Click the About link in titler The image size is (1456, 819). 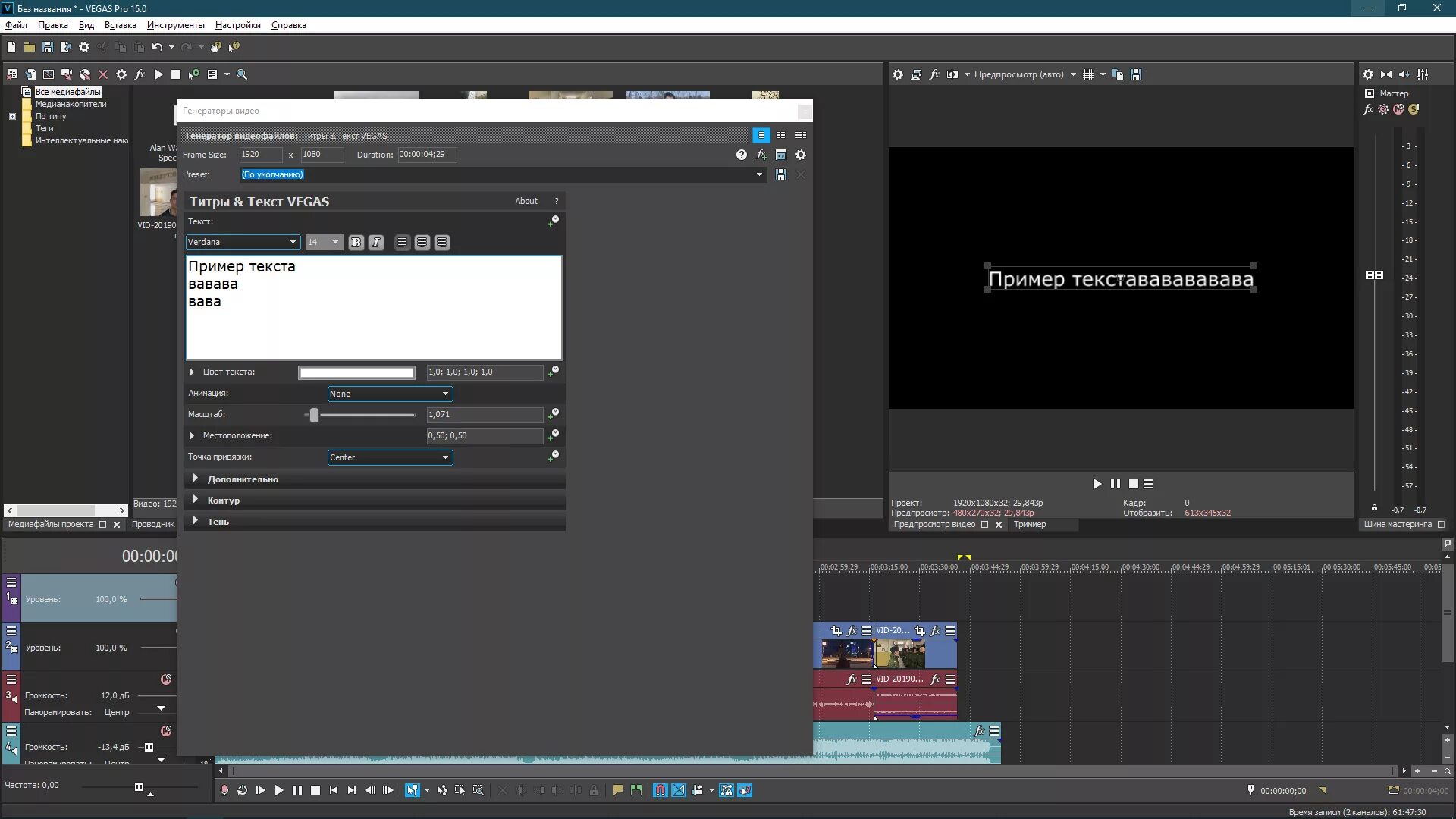pos(526,202)
